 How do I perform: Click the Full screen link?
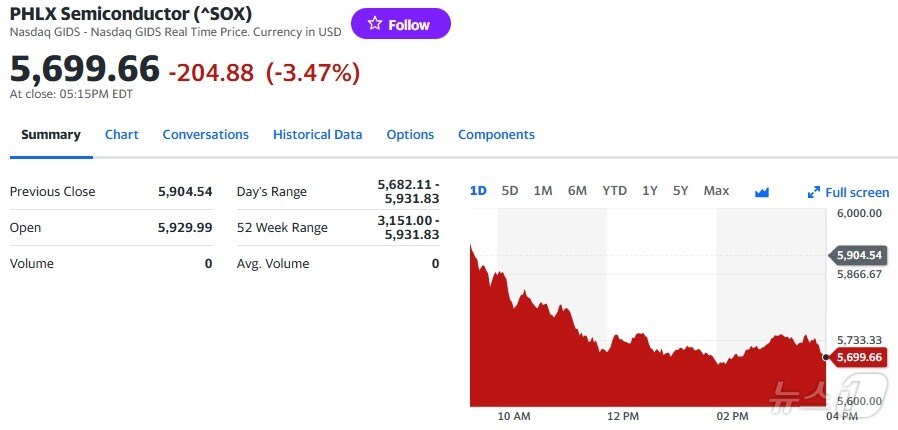pos(856,192)
